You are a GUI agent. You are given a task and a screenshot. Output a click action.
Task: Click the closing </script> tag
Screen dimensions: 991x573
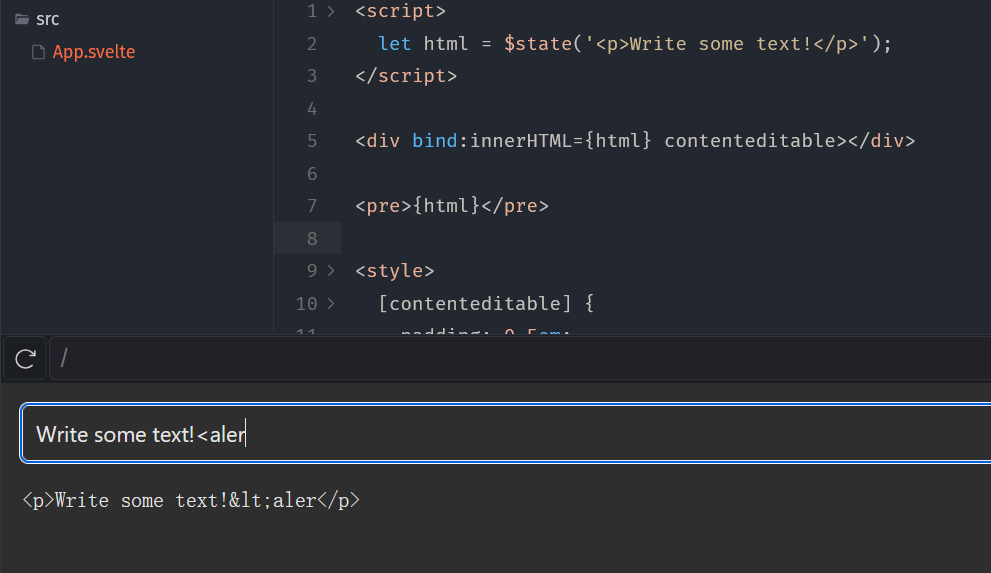point(405,76)
